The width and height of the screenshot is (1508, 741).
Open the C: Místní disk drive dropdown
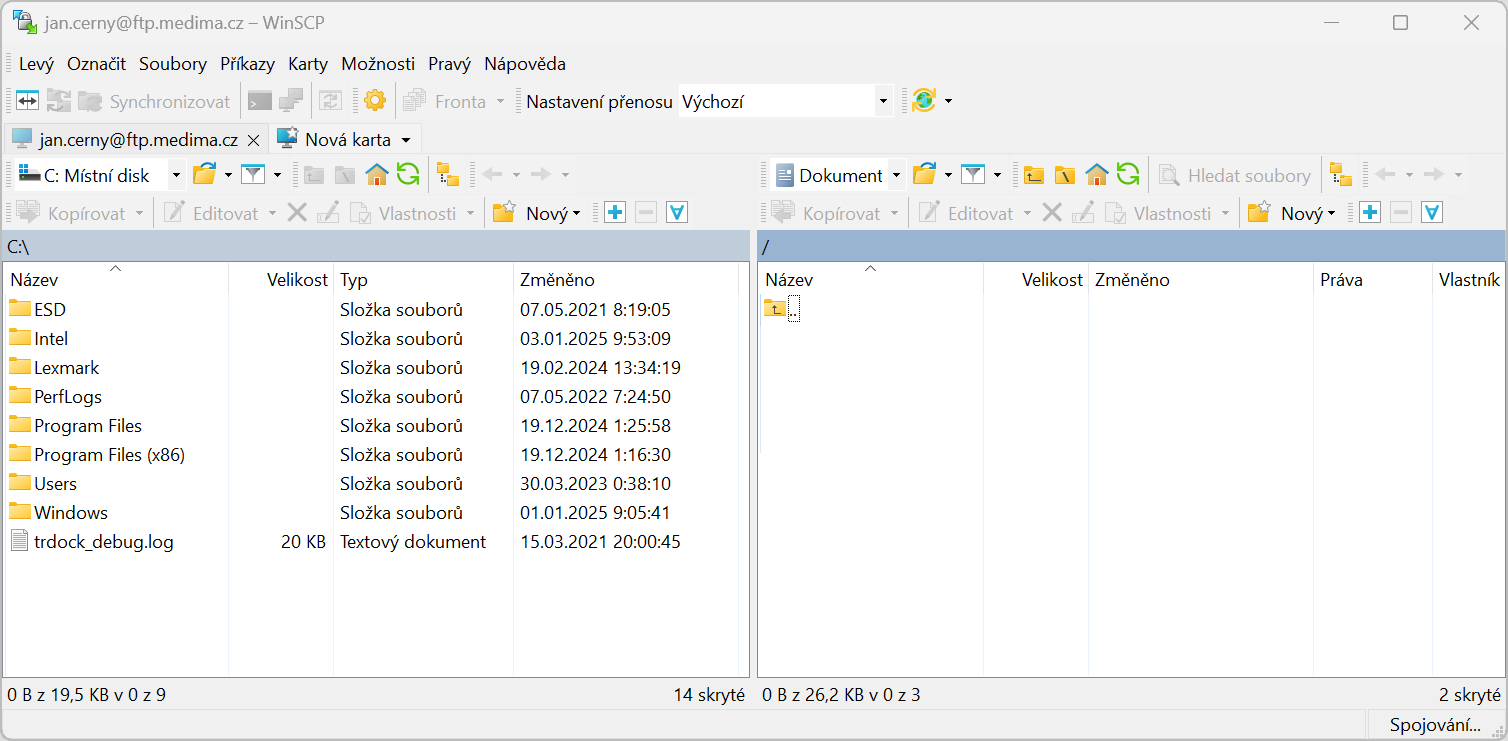coord(176,175)
